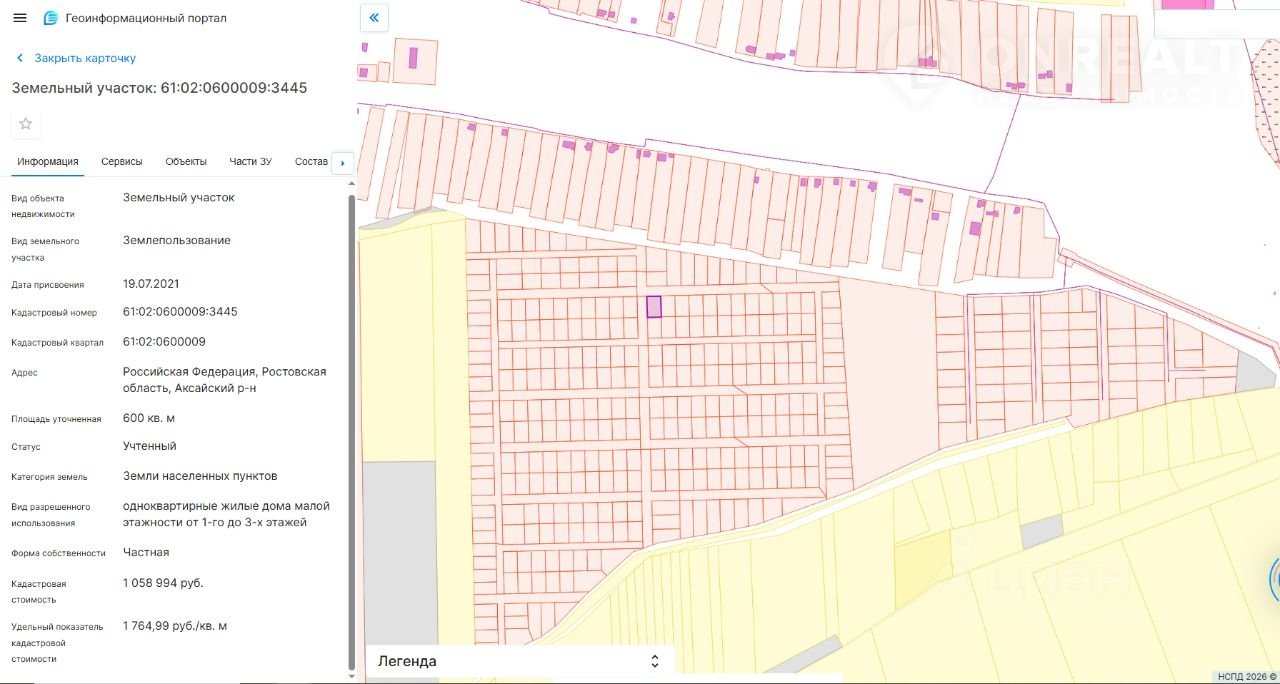The image size is (1280, 684).
Task: Switch to the Сервисы tab
Action: 122,161
